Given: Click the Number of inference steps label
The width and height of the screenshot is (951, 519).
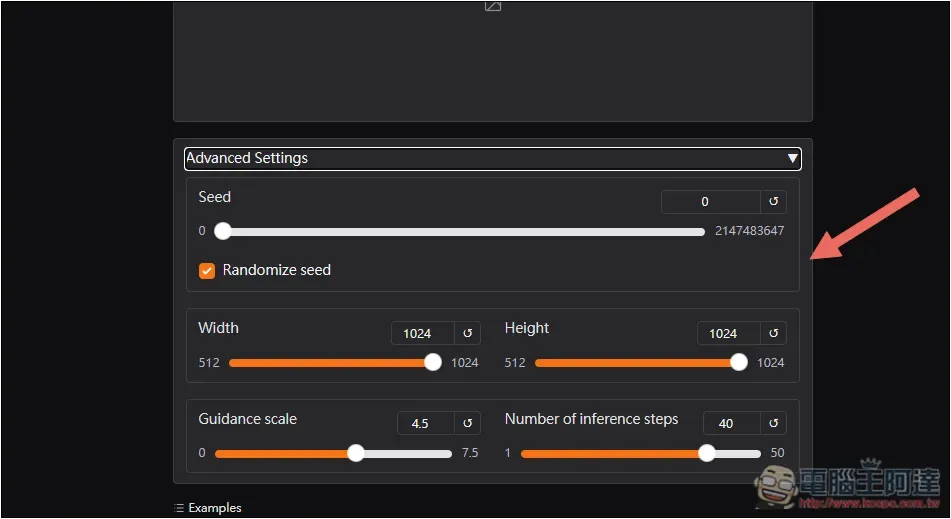Looking at the screenshot, I should [x=591, y=419].
